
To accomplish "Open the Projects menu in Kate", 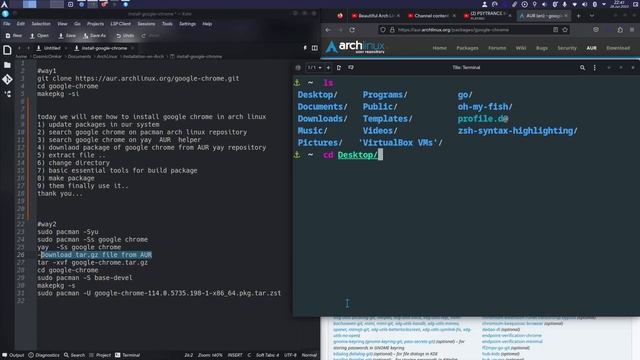I will pos(96,24).
